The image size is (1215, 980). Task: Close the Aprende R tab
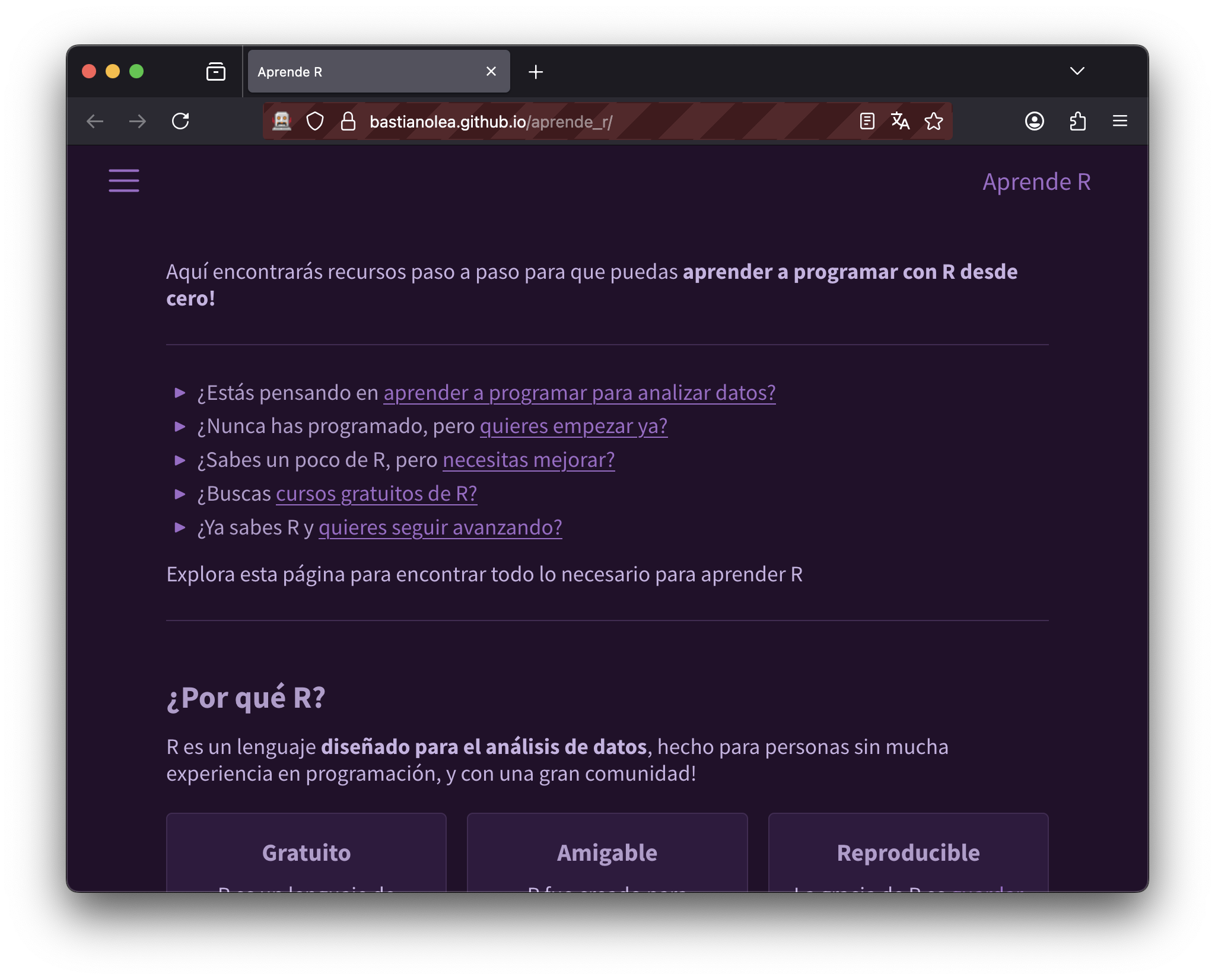tap(491, 72)
